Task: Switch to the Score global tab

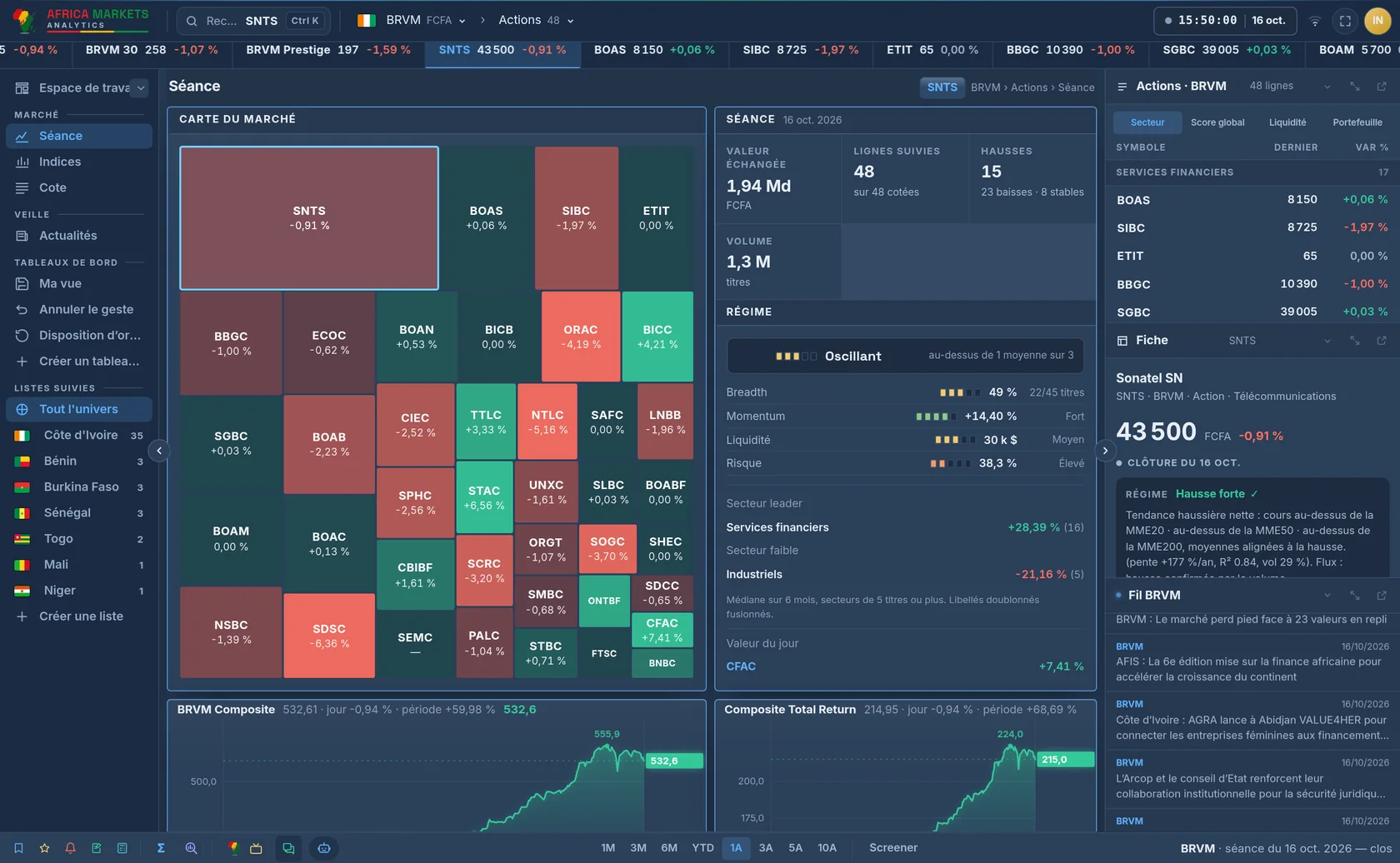Action: coord(1217,122)
